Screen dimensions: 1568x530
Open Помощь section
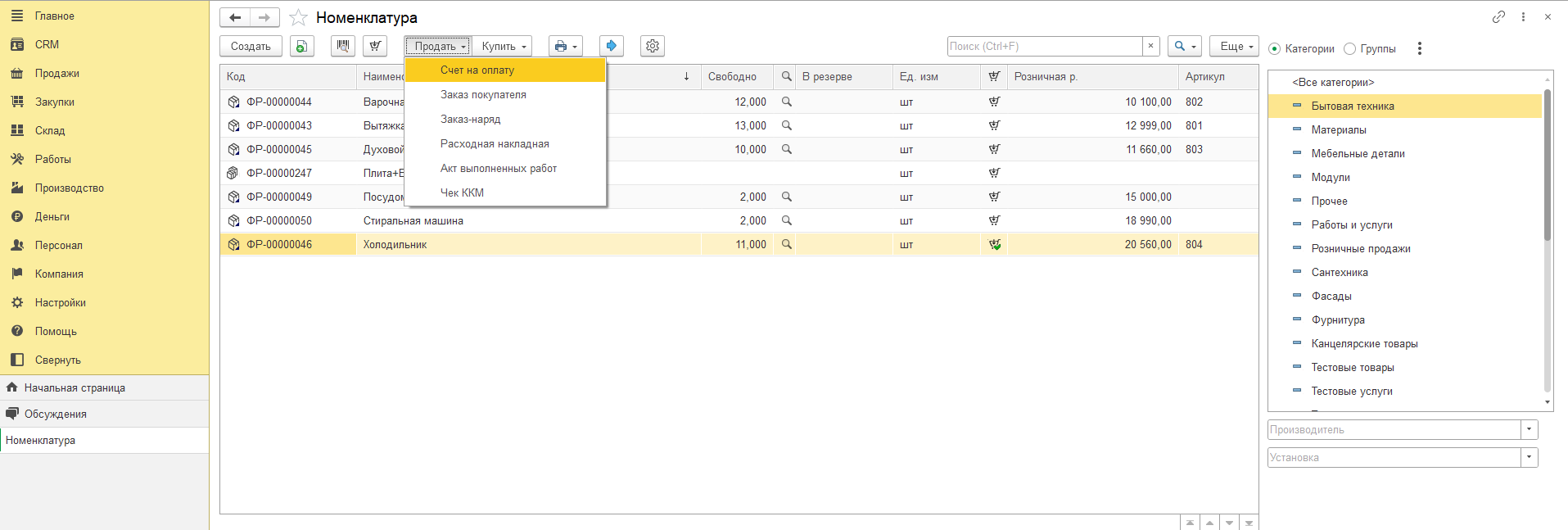56,331
